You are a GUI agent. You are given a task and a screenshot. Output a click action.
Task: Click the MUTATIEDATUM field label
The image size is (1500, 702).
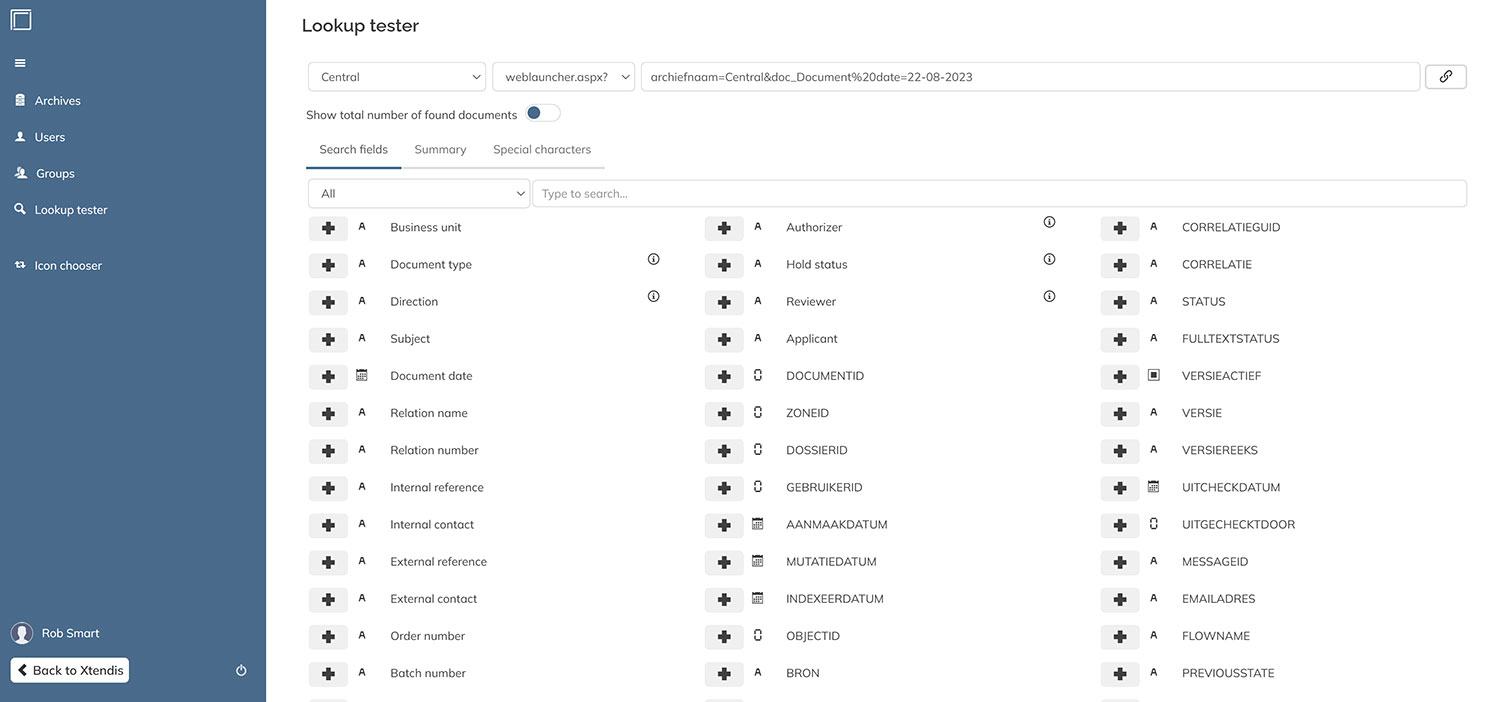(831, 562)
